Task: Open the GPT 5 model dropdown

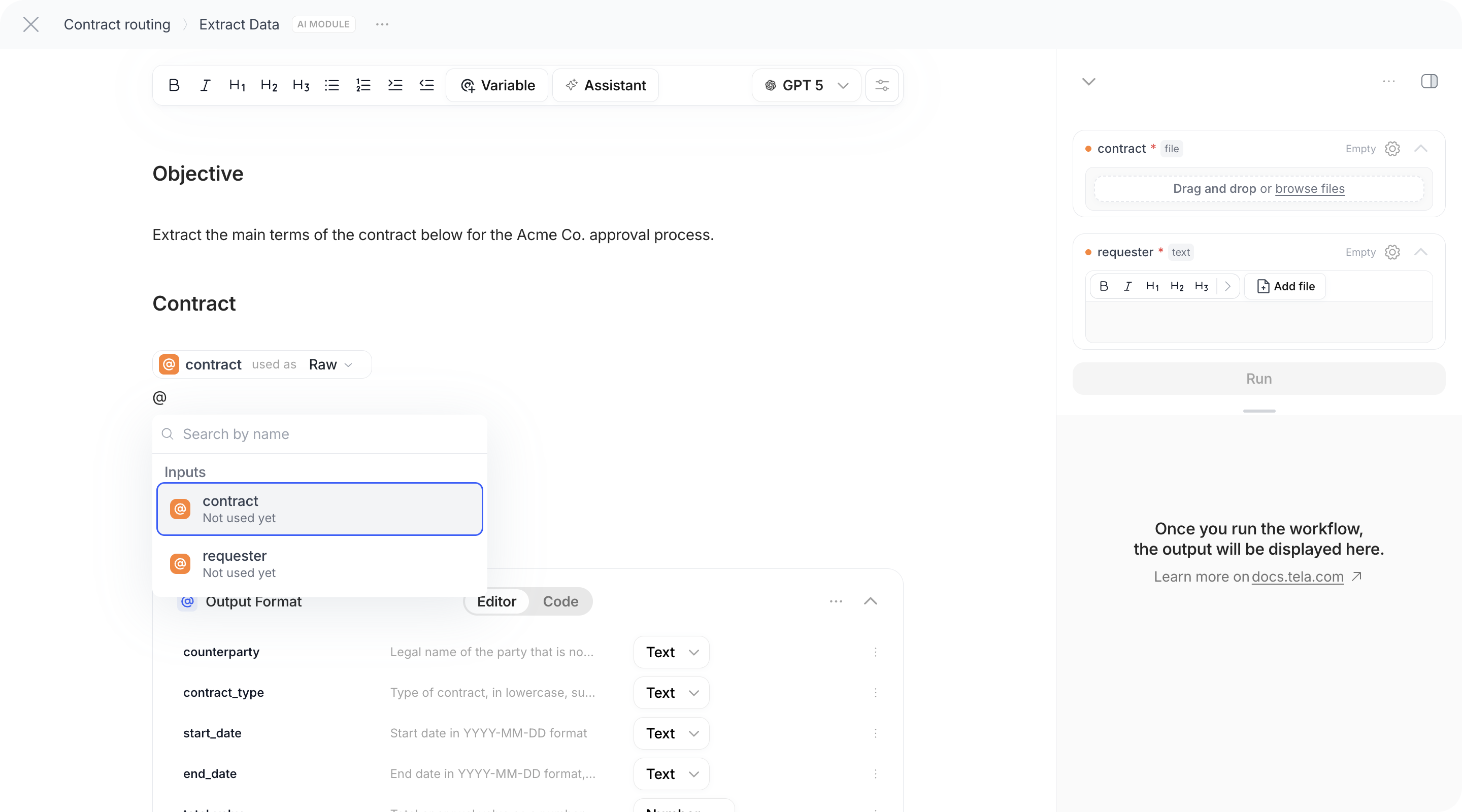Action: (x=807, y=85)
